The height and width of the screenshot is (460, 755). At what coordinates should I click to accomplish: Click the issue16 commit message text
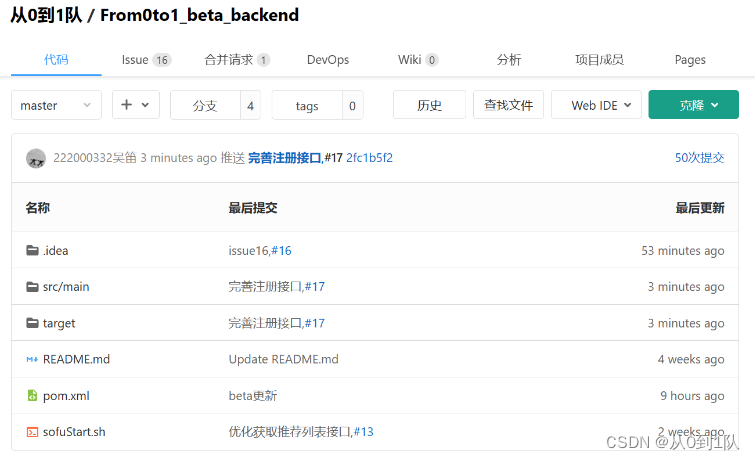click(248, 250)
